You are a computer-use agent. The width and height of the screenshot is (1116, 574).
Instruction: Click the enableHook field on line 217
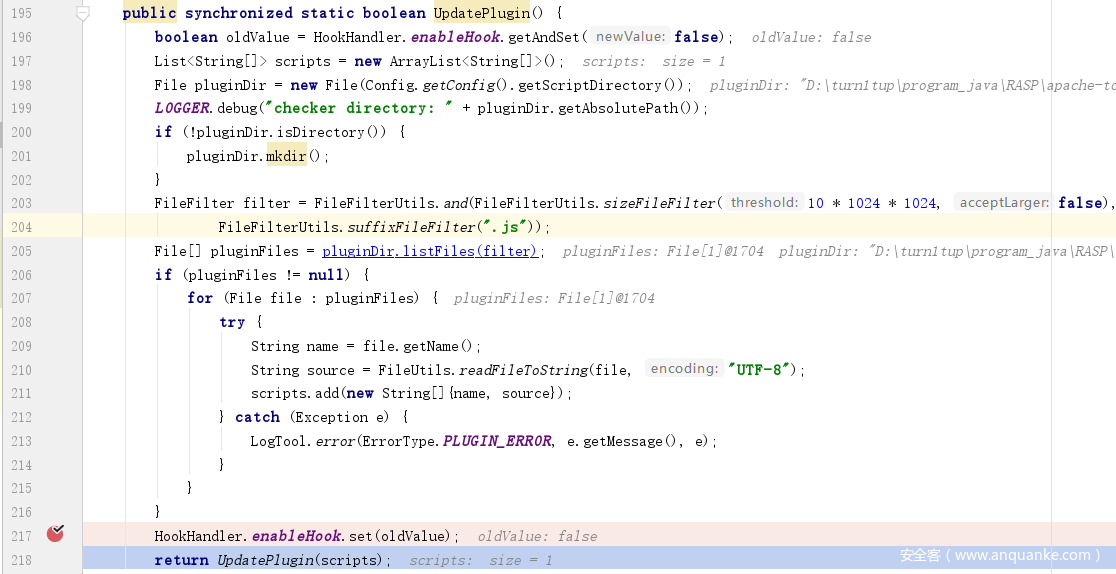pos(297,536)
